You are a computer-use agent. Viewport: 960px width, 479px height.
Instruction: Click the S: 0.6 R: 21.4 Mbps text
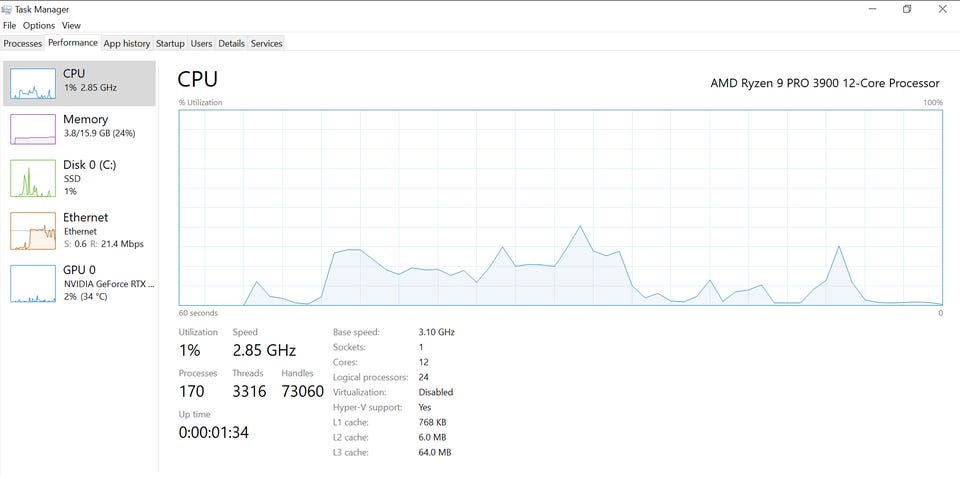103,244
